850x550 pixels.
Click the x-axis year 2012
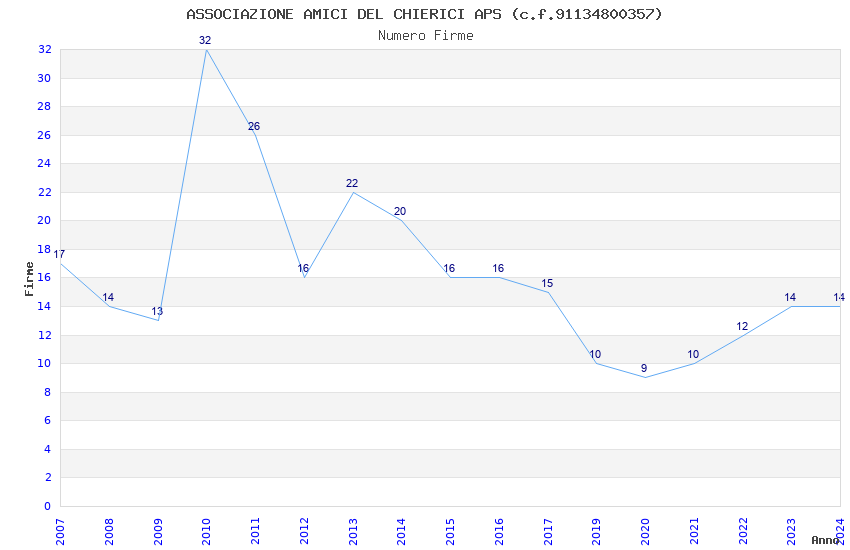(304, 531)
